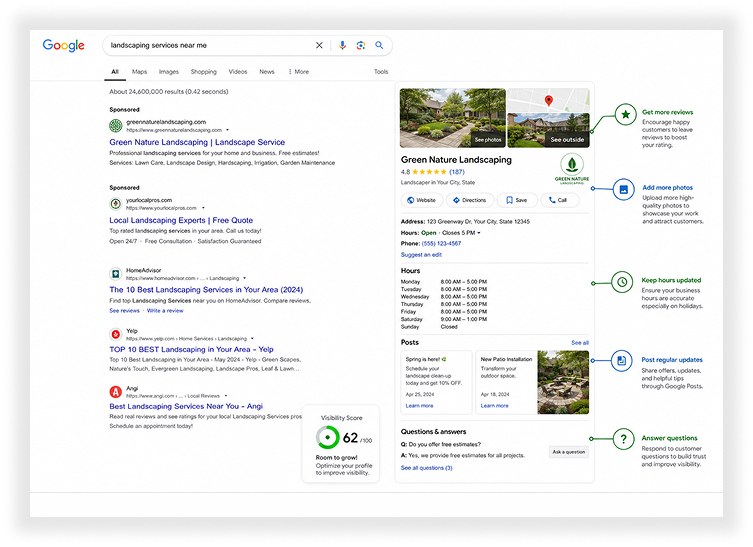
Task: Expand the Yelp result options arrow
Action: pyautogui.click(x=252, y=339)
